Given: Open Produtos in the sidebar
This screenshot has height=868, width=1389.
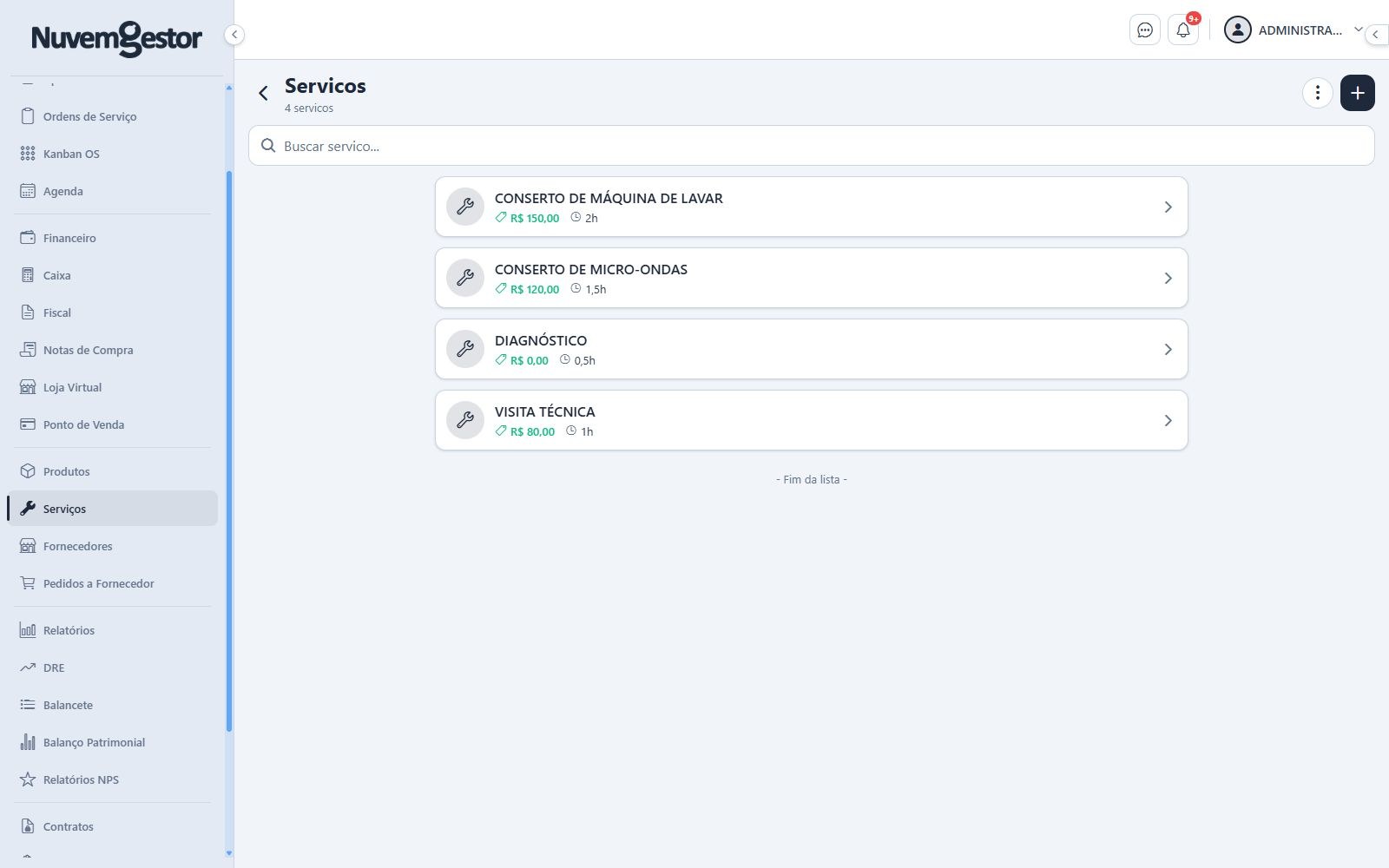Looking at the screenshot, I should pyautogui.click(x=113, y=471).
